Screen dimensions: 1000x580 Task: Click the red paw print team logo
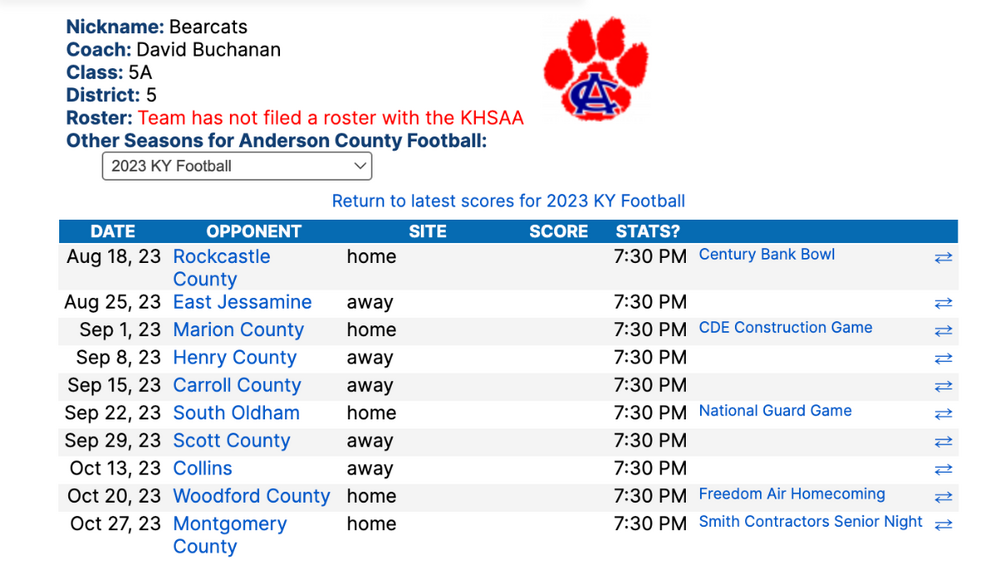pos(596,68)
